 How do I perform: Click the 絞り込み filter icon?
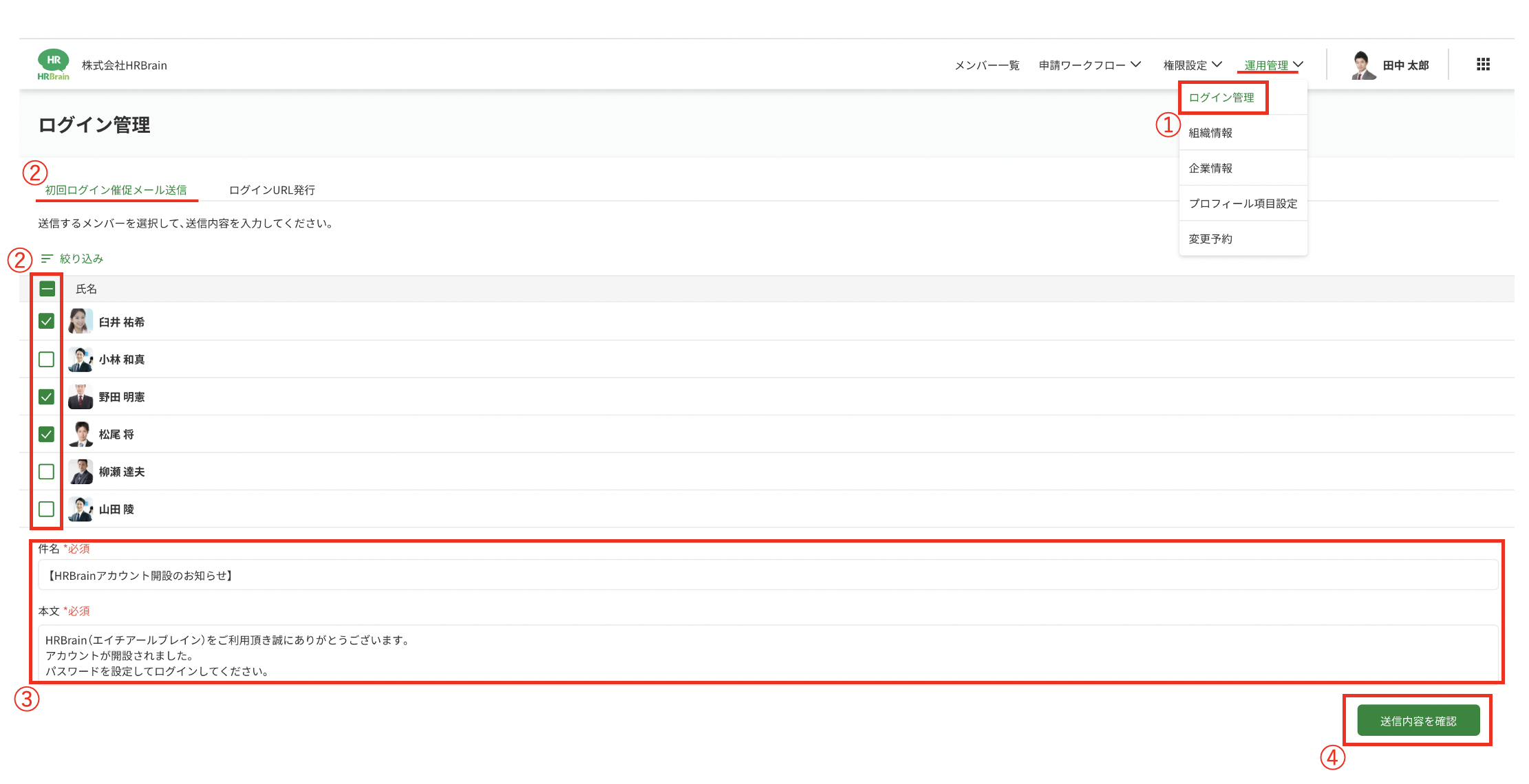[47, 259]
